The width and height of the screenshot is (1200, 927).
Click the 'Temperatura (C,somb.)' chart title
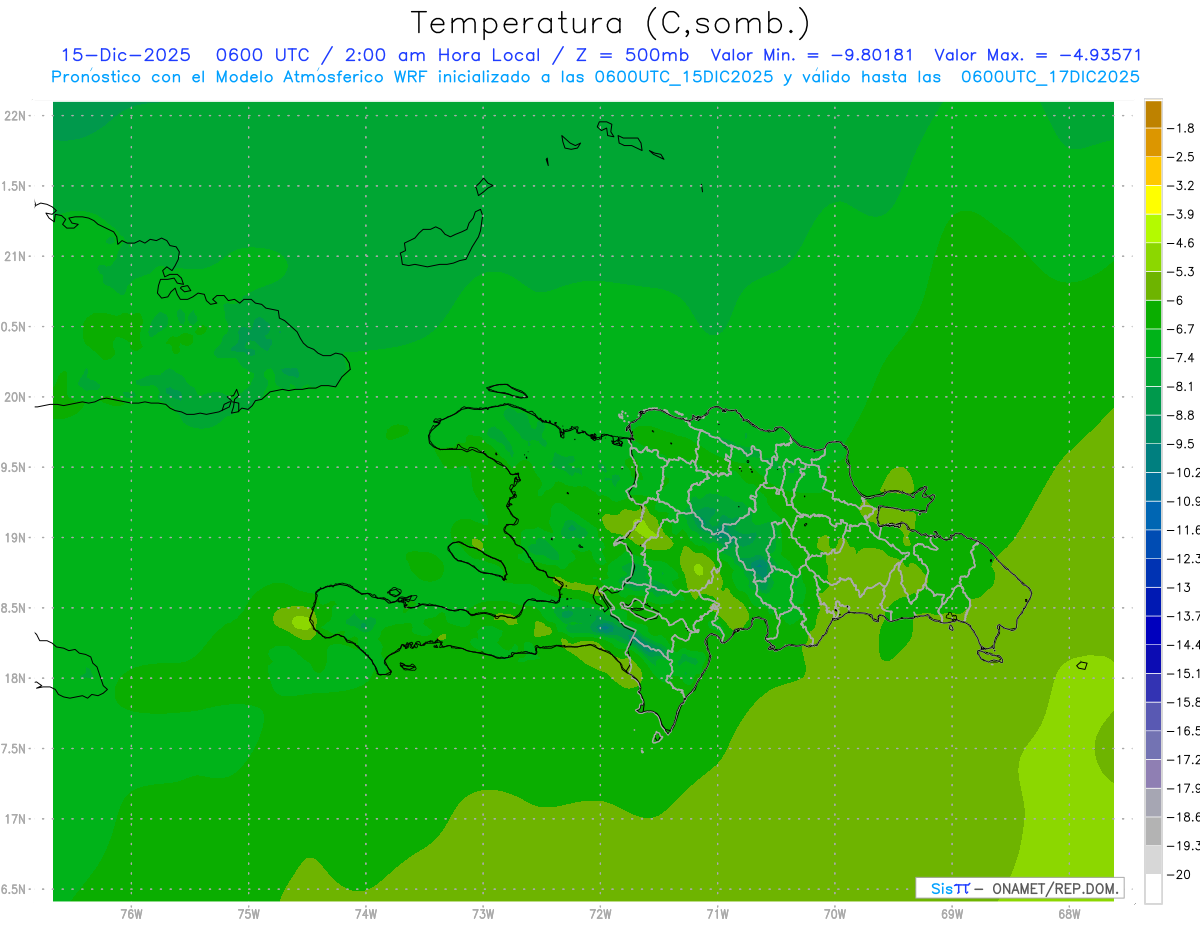tap(611, 23)
